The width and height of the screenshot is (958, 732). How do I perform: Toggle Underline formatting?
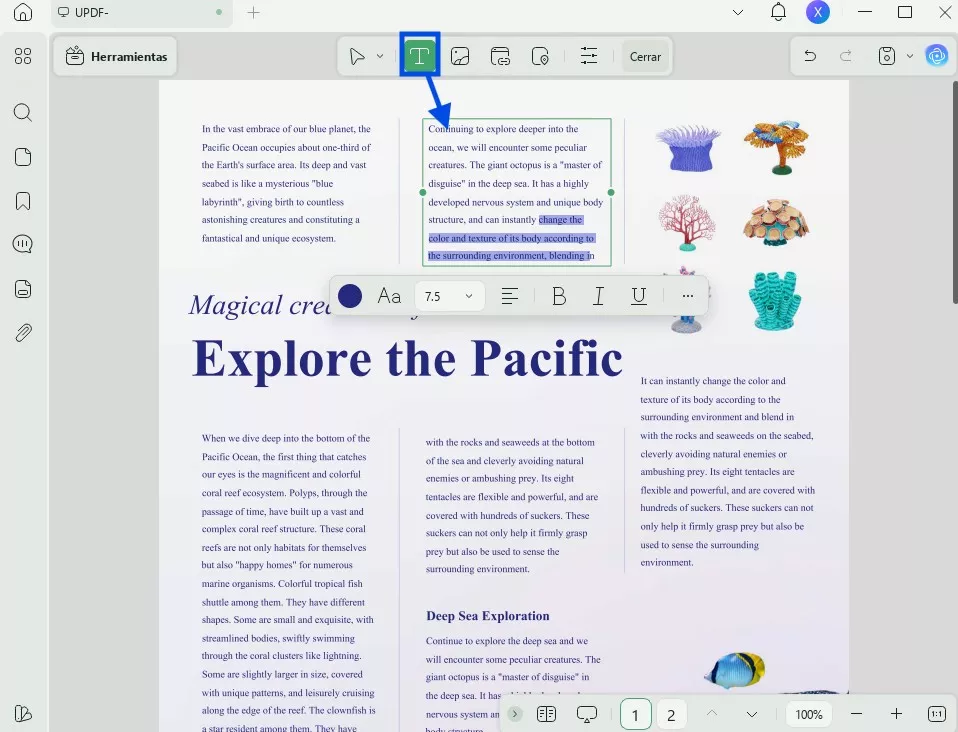click(638, 296)
